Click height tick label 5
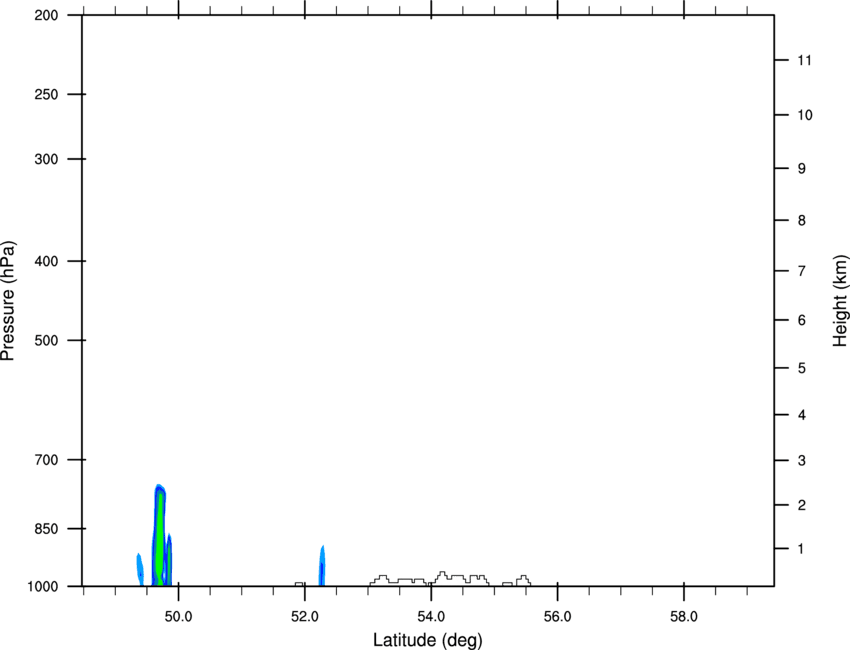Screen dimensions: 850x650 tap(802, 368)
